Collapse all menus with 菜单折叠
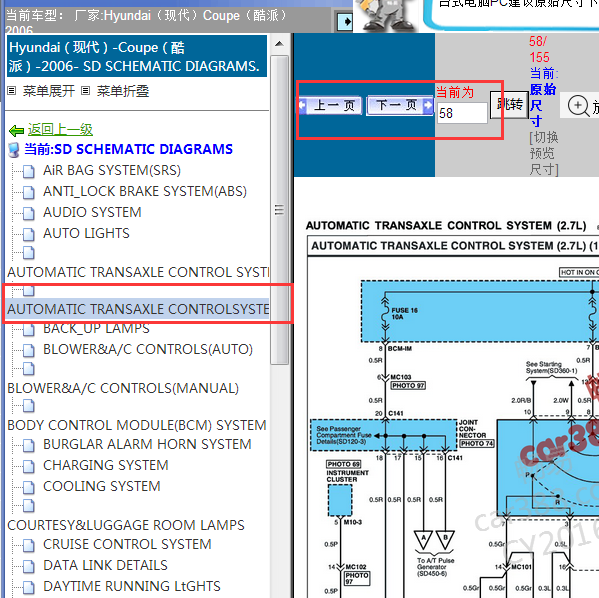Viewport: 599px width, 598px height. click(123, 91)
